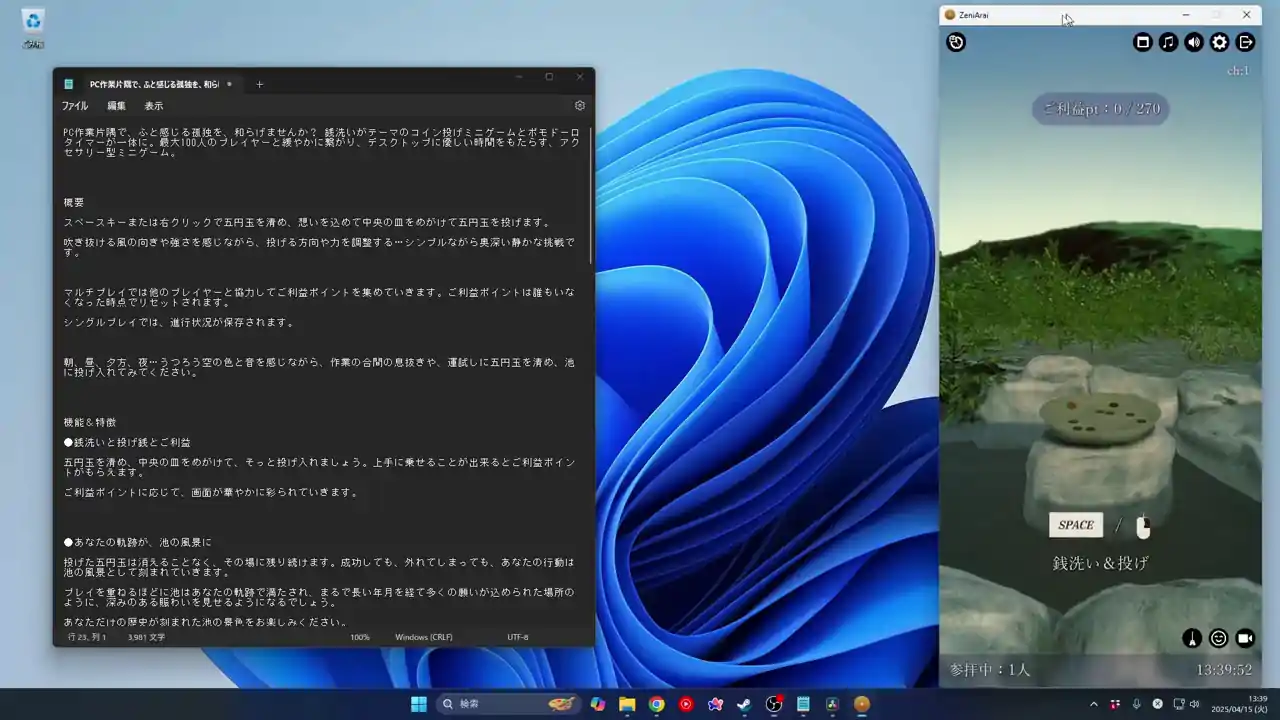
Task: Expand the system tray hidden icons chevron
Action: pos(1093,704)
